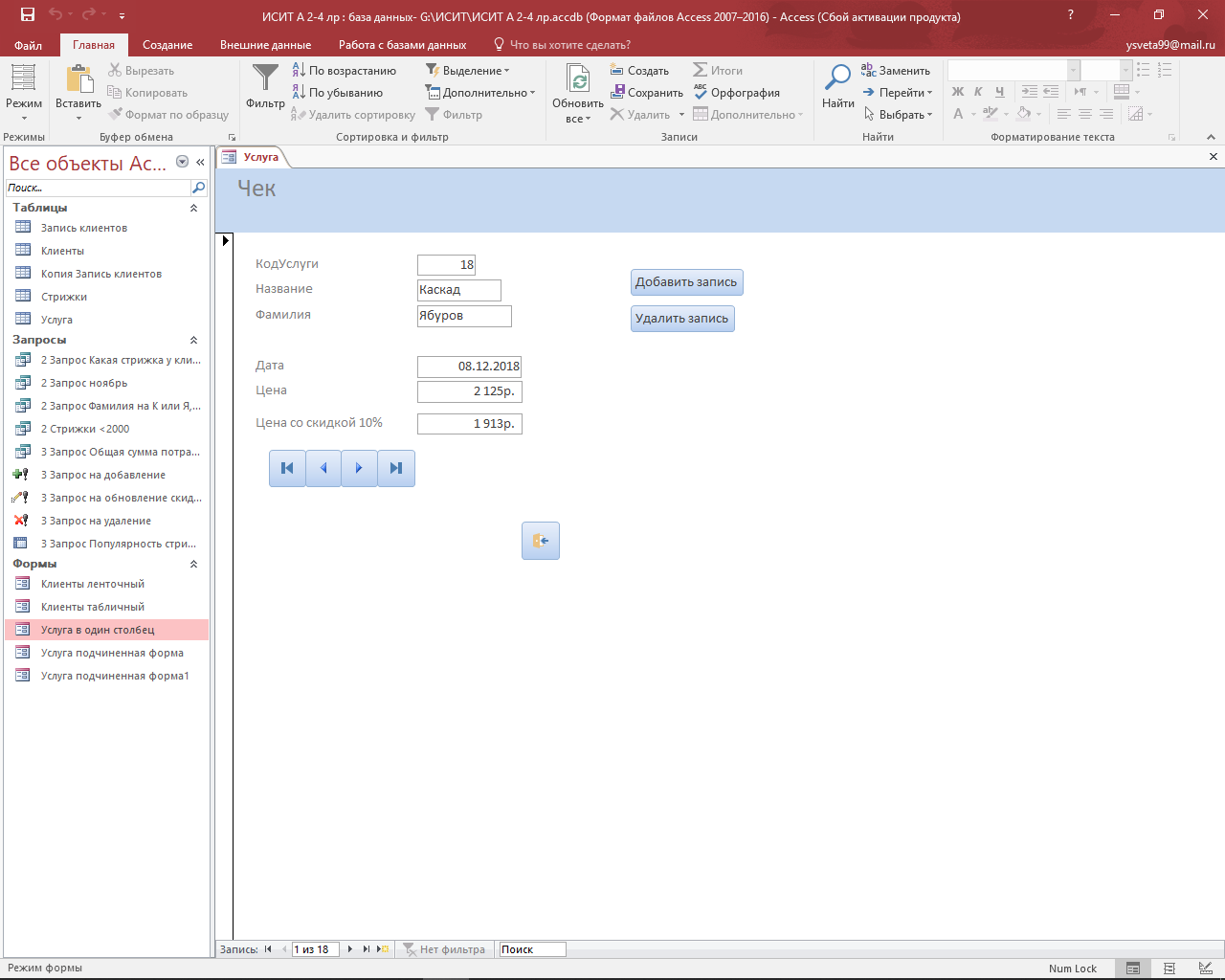
Task: Click the Filter funnel icon in ribbon
Action: click(265, 78)
